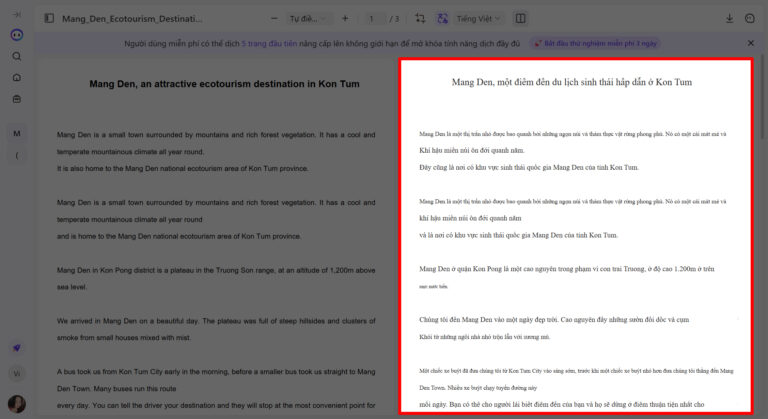Click the page number input field
The image size is (768, 419).
pos(373,18)
